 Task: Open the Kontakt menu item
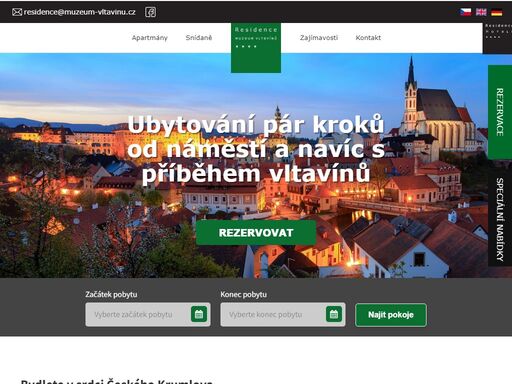(368, 38)
